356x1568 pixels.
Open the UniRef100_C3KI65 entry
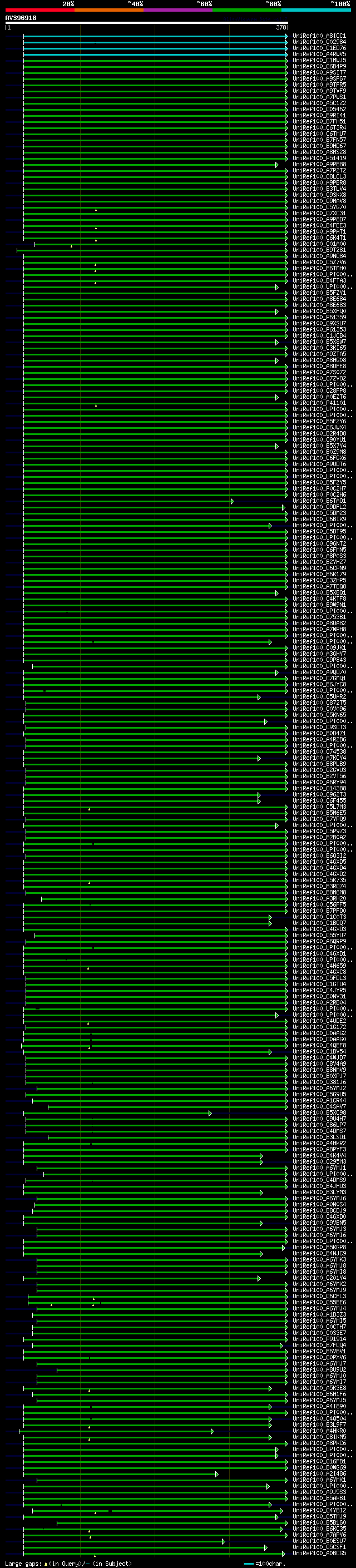(x=319, y=348)
